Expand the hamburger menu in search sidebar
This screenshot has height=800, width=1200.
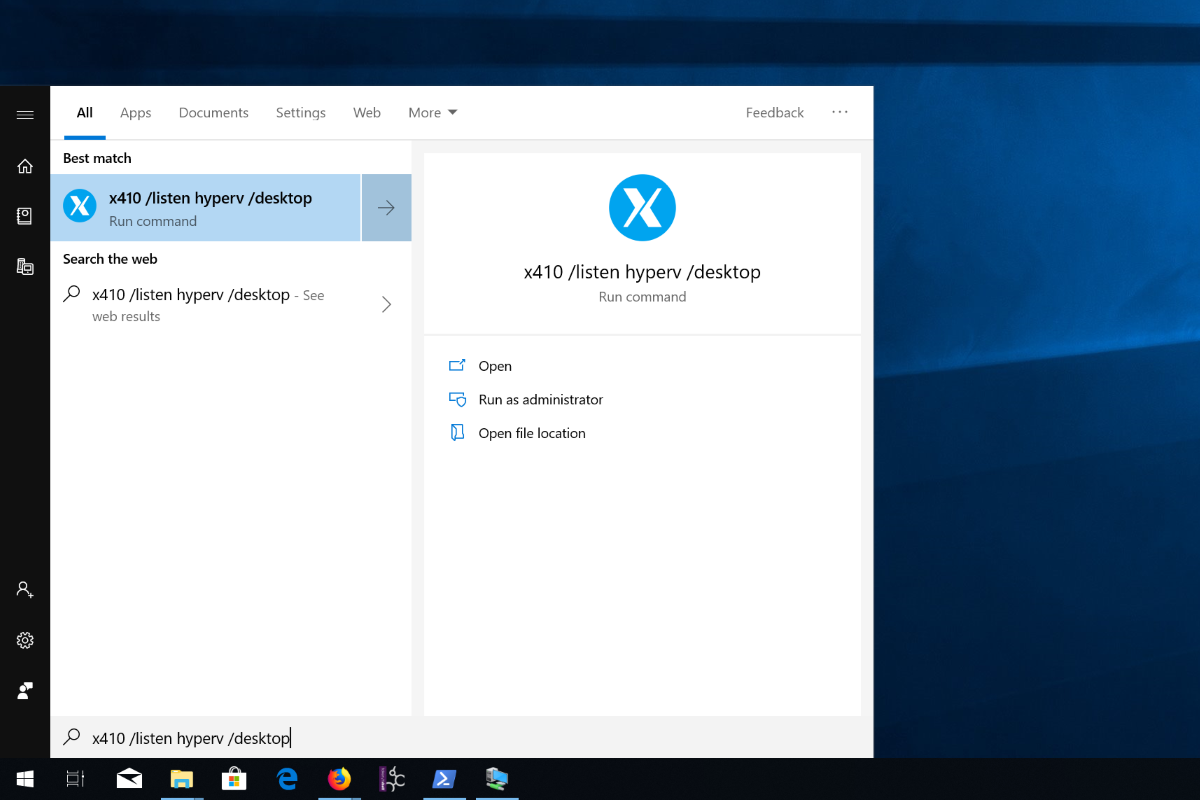25,115
